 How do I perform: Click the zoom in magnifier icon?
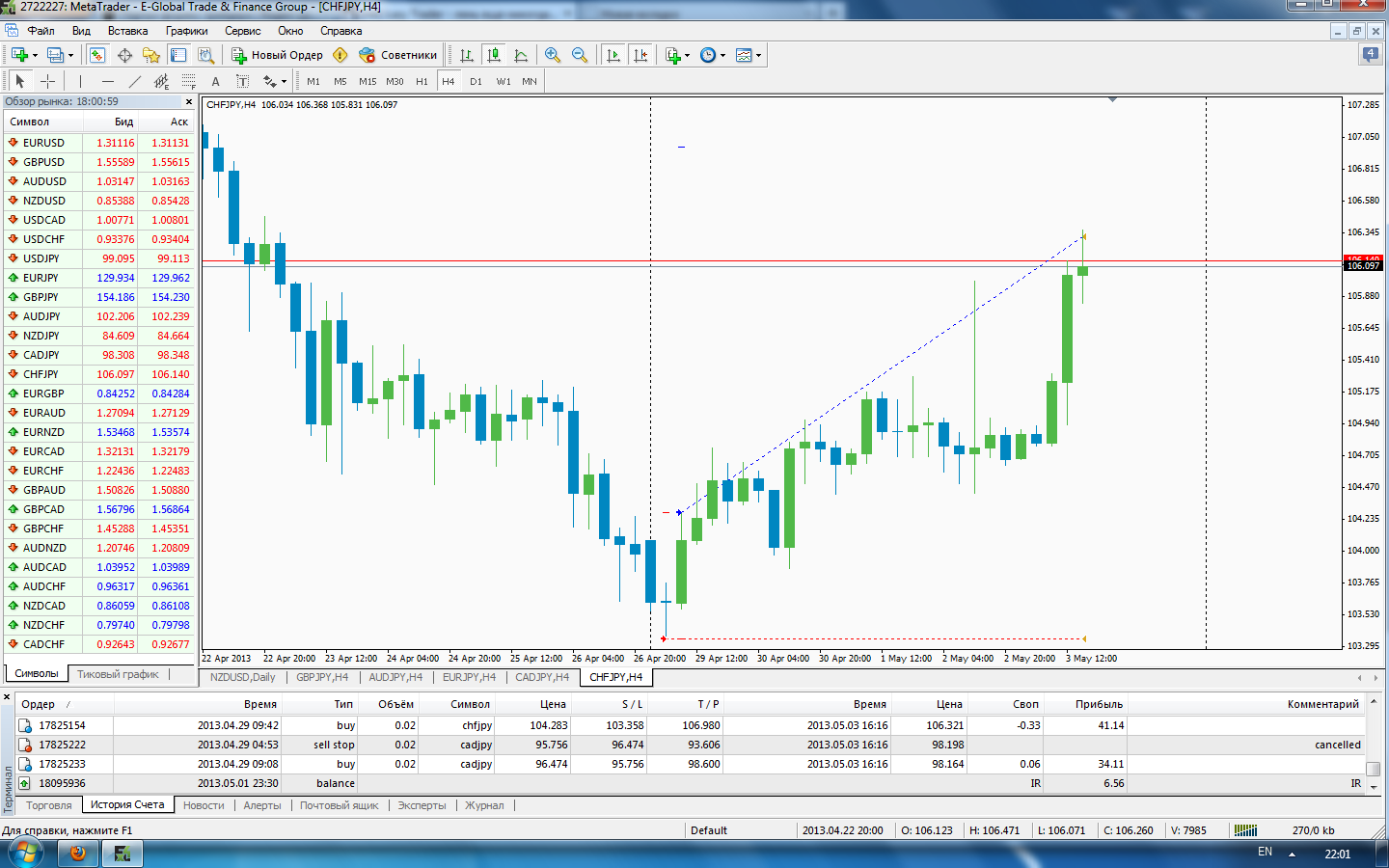tap(553, 55)
